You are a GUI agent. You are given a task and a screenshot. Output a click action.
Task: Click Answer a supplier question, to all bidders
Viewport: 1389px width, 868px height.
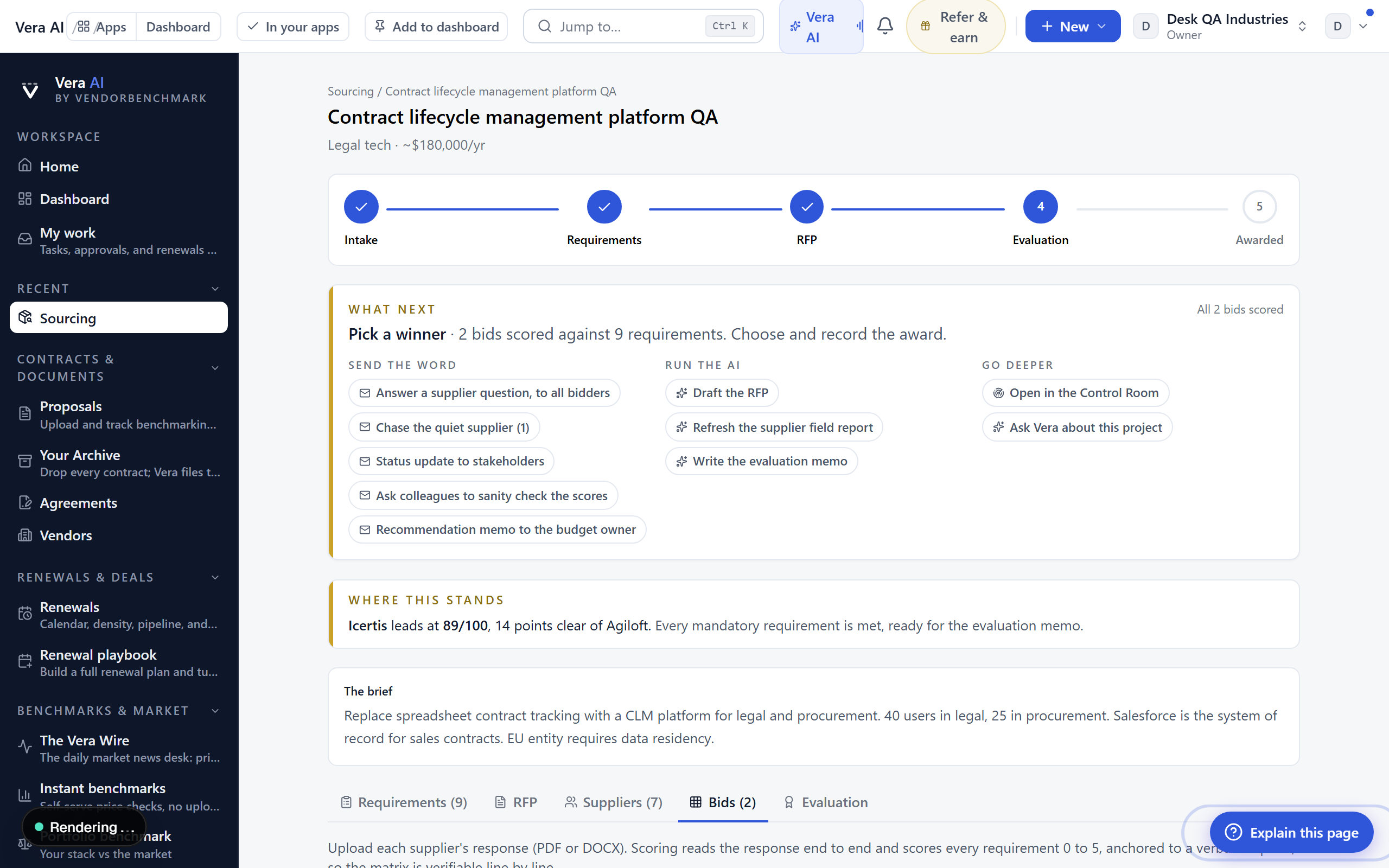pos(484,393)
